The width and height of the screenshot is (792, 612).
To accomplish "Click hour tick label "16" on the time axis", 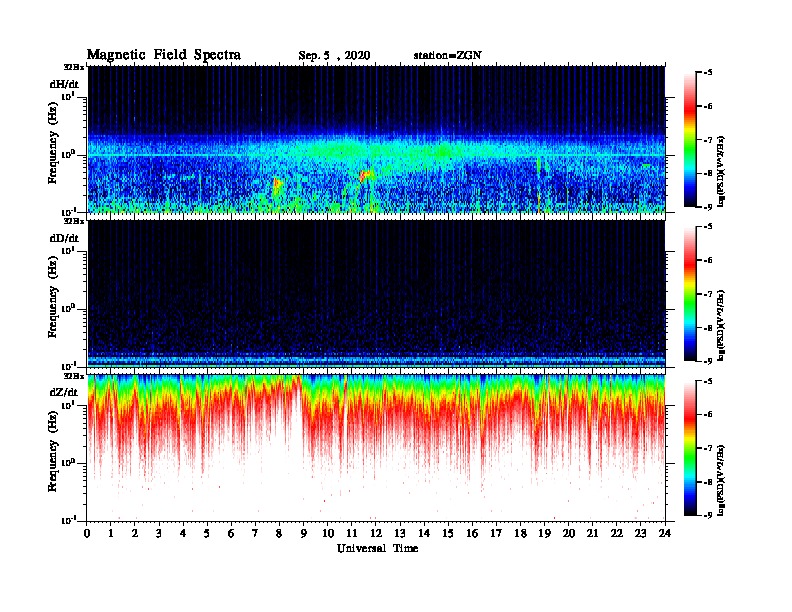I will 472,534.
